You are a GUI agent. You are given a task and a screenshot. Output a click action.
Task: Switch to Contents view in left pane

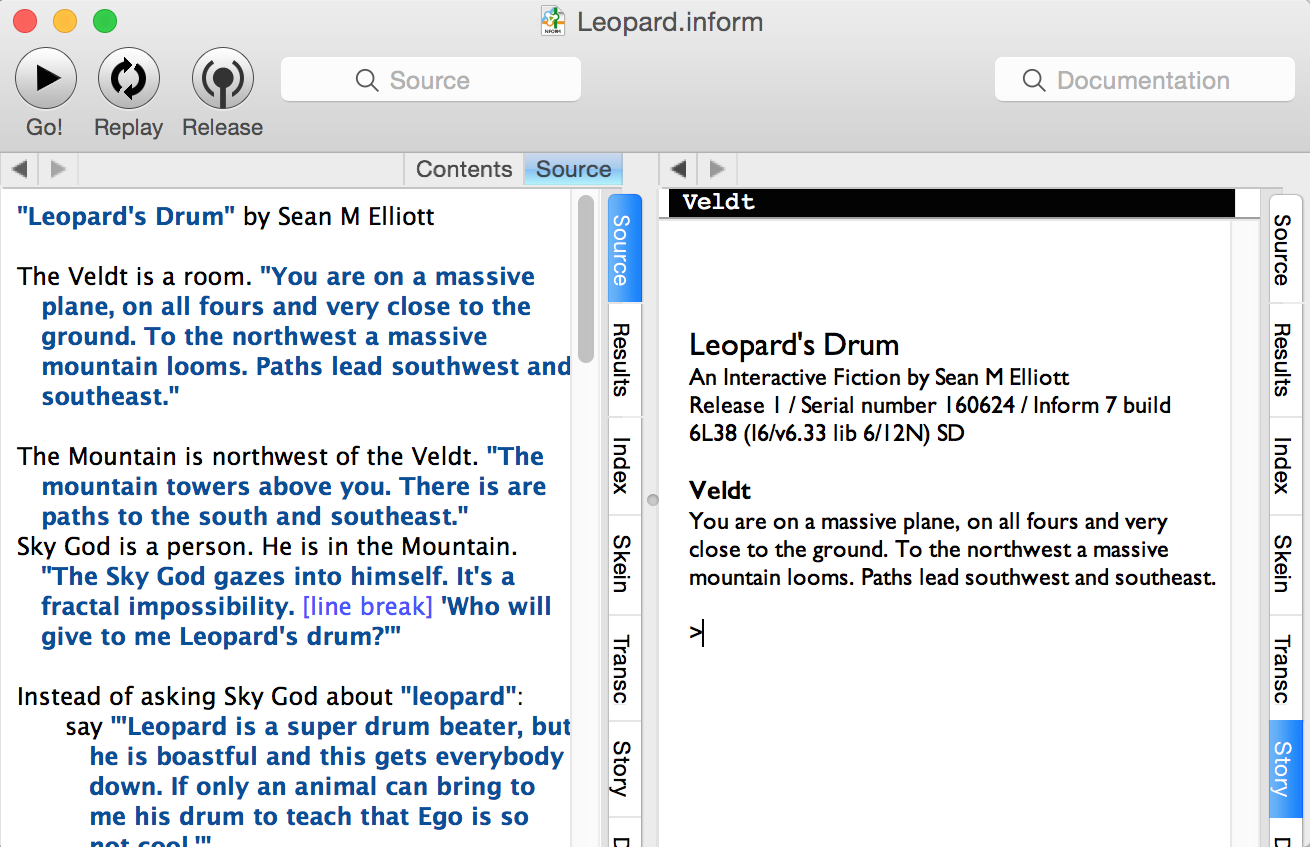(464, 169)
